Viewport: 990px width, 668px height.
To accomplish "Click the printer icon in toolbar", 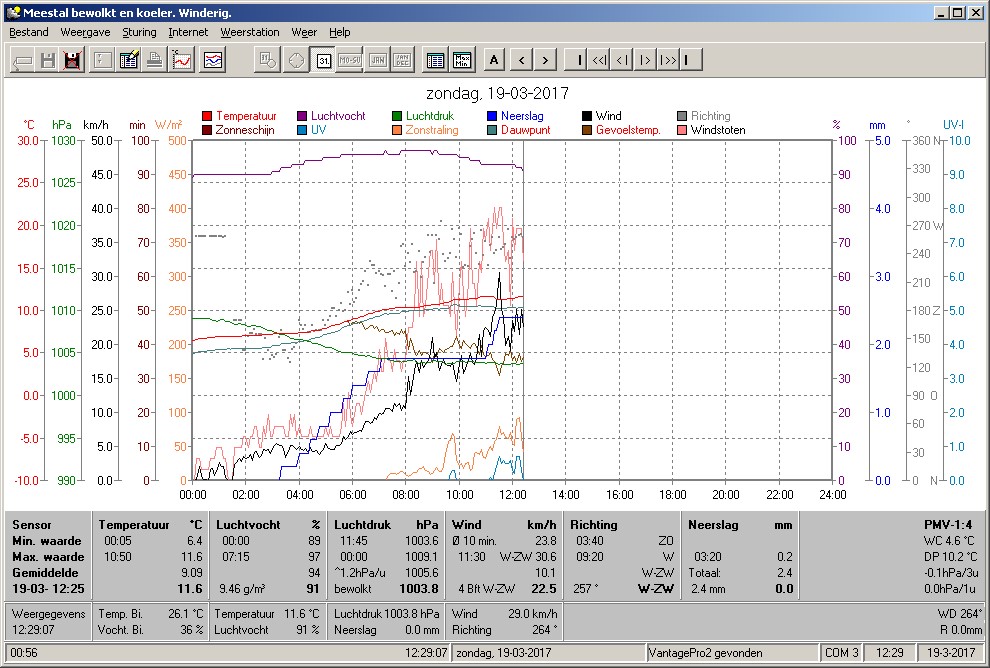I will [155, 60].
